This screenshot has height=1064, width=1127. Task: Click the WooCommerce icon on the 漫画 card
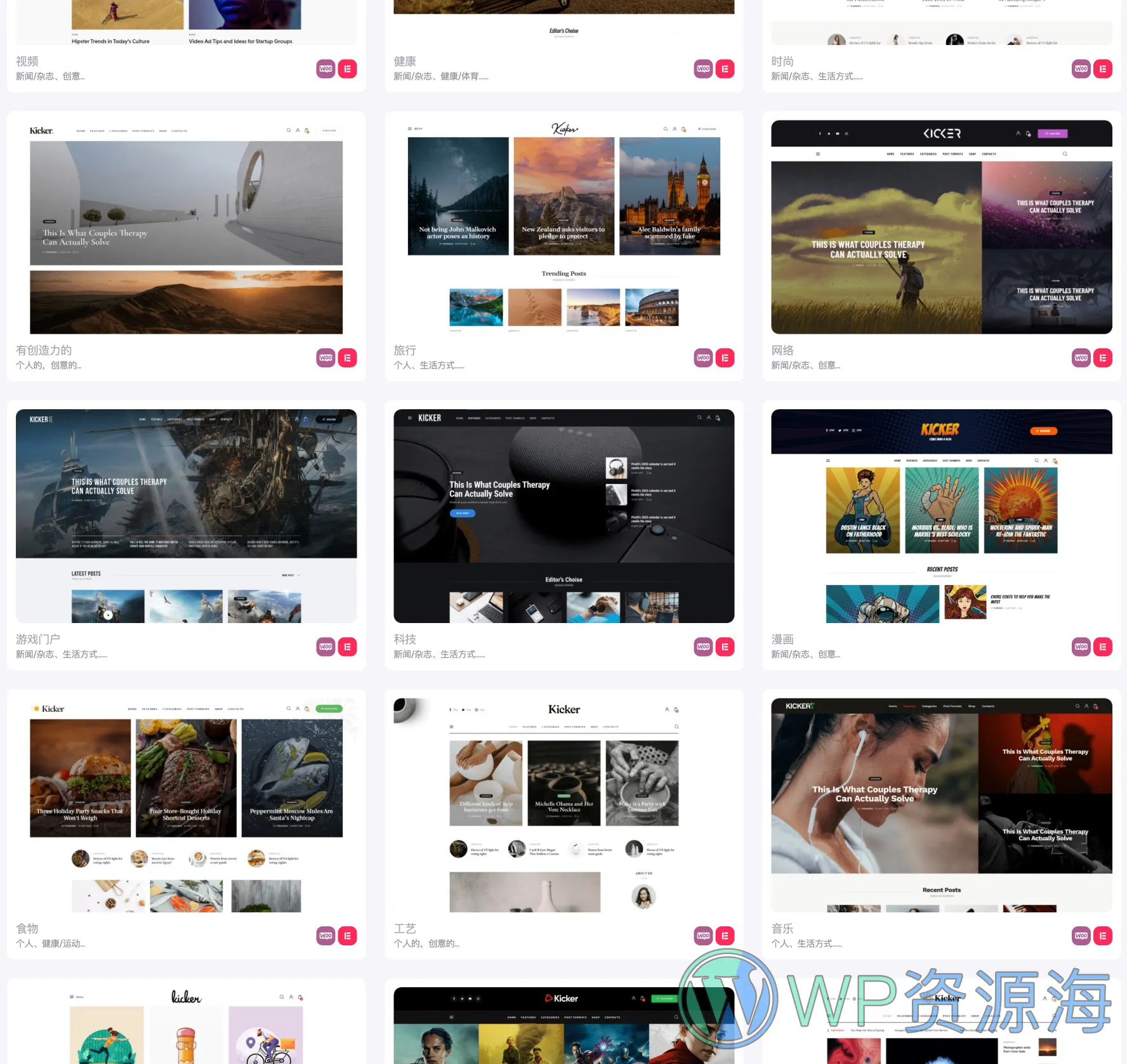1081,647
